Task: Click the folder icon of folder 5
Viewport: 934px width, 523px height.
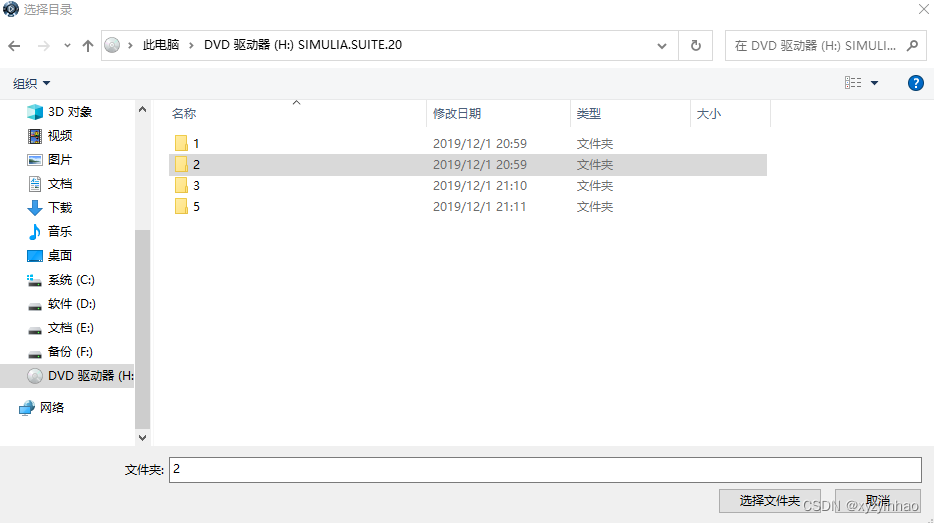Action: pos(181,207)
